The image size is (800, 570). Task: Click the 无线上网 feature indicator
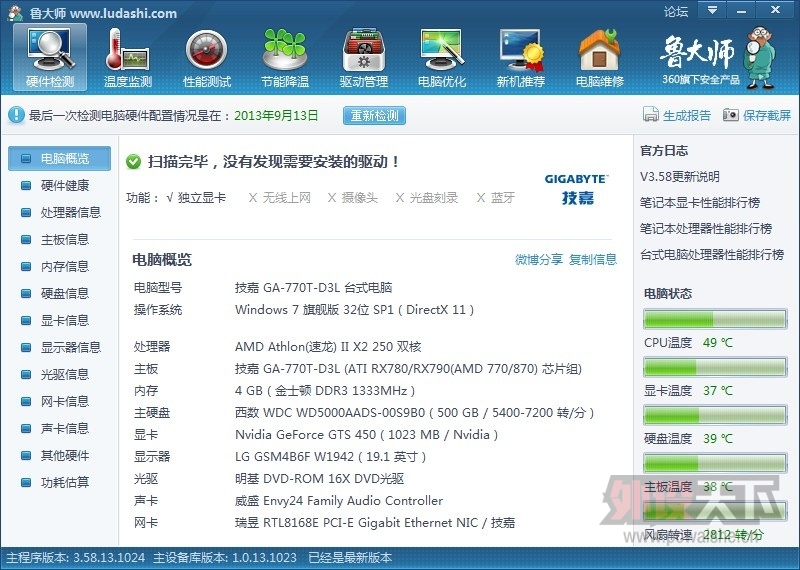[280, 198]
